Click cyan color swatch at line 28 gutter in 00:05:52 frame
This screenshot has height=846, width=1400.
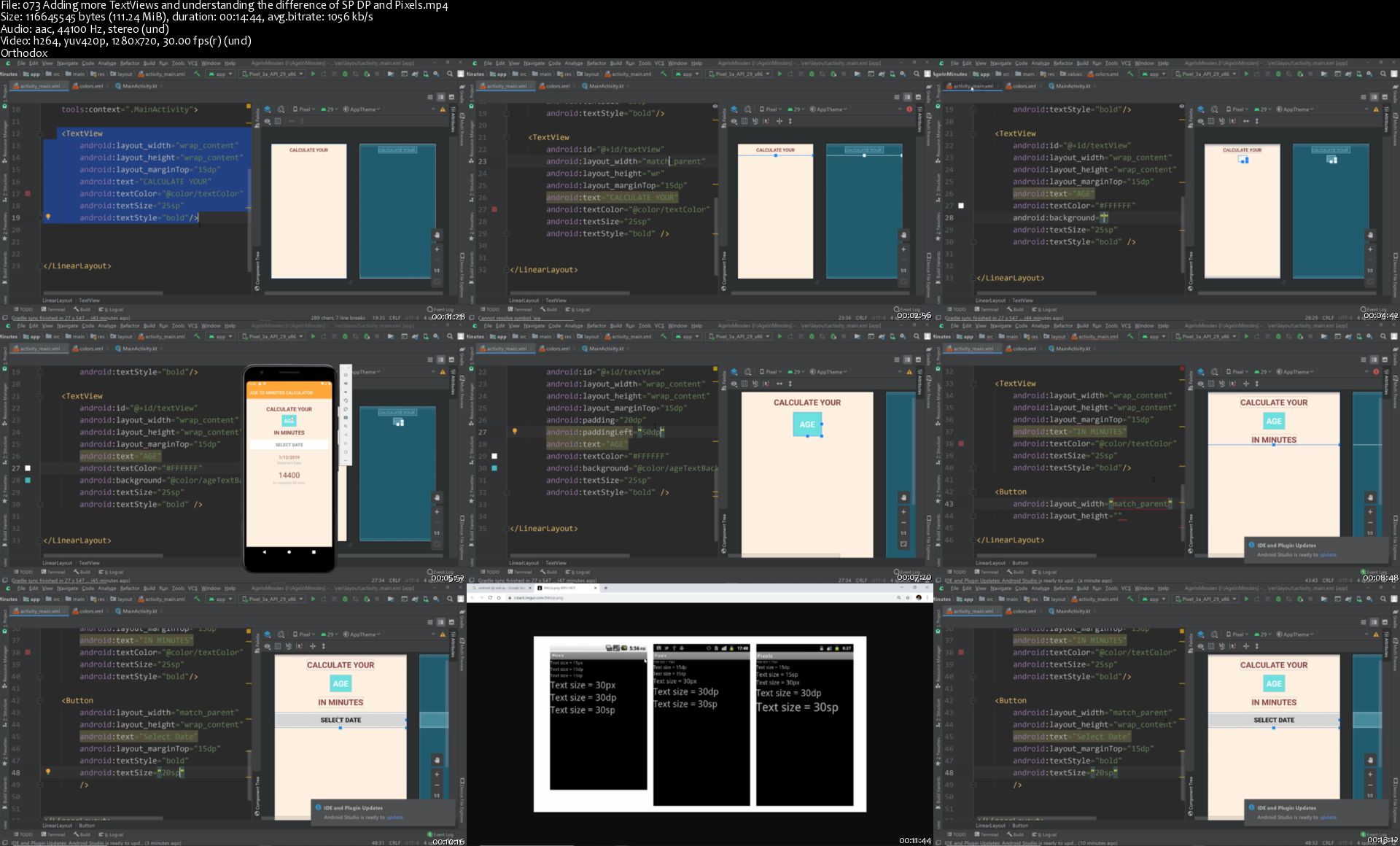coord(28,481)
